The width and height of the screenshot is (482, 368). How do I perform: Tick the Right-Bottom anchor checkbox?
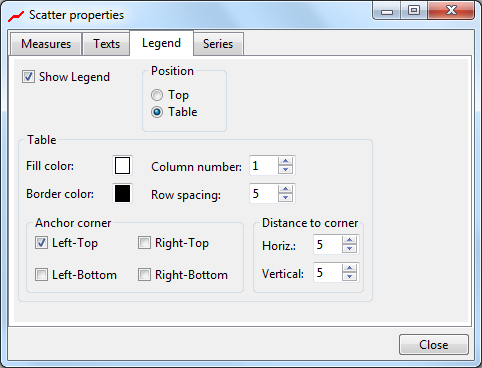click(x=144, y=275)
